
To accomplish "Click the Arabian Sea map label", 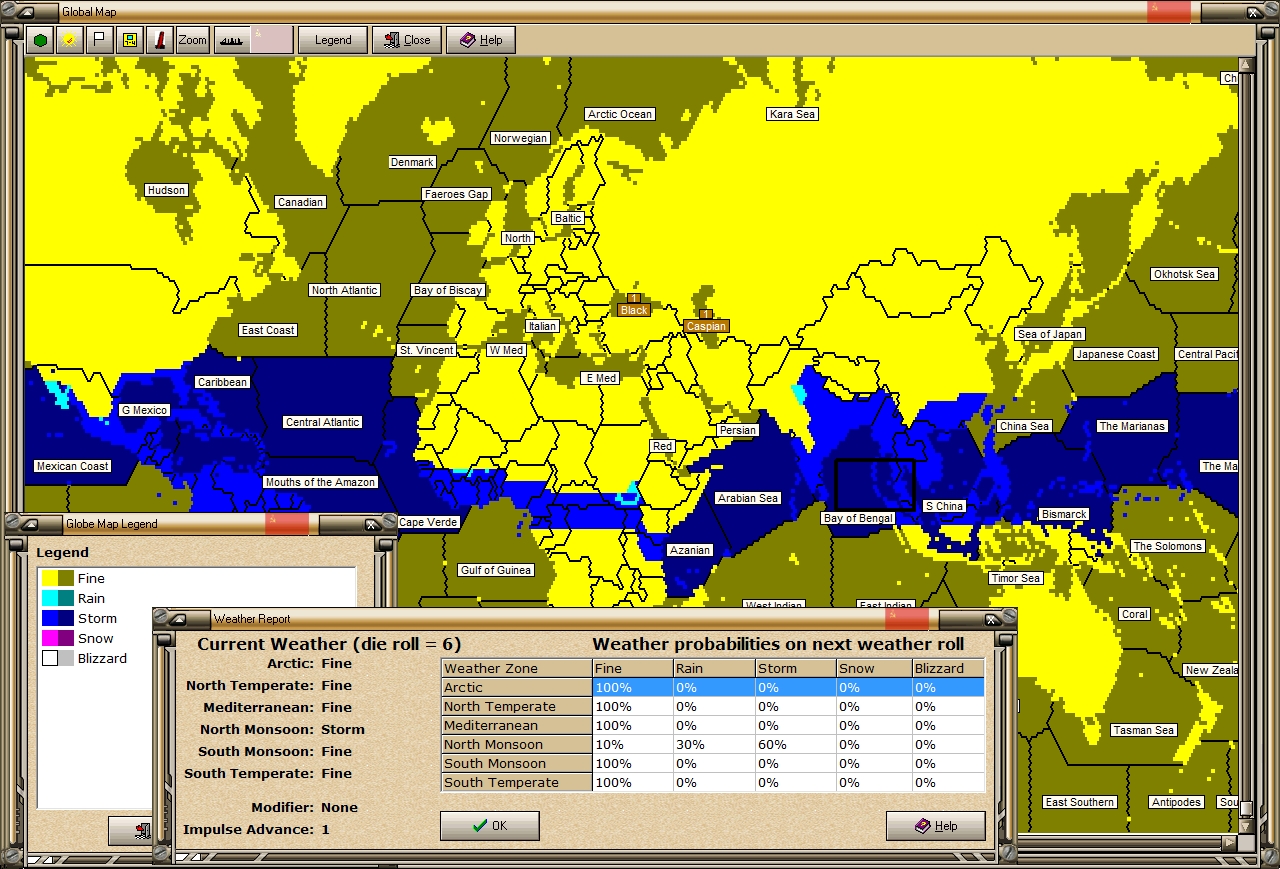I will point(748,498).
